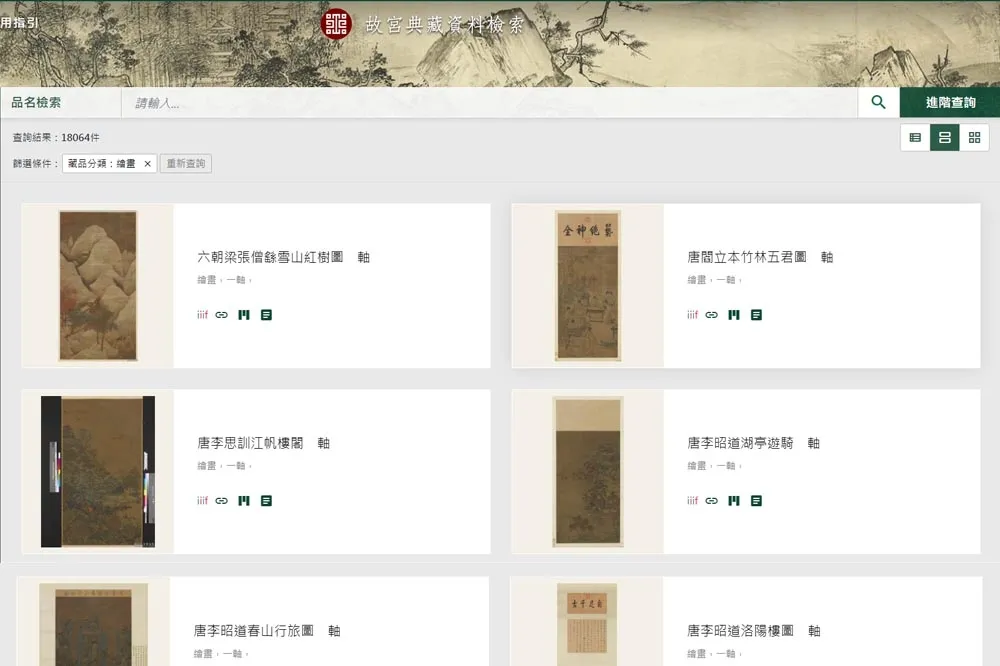
Task: Click the snow mountain painting thumbnail
Action: coord(98,286)
